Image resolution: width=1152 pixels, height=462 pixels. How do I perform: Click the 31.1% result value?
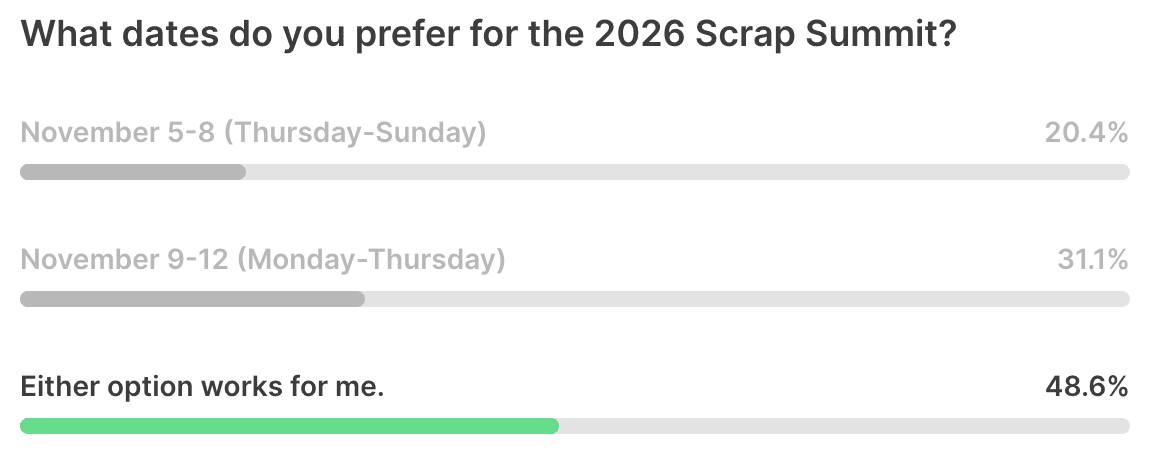(1092, 260)
